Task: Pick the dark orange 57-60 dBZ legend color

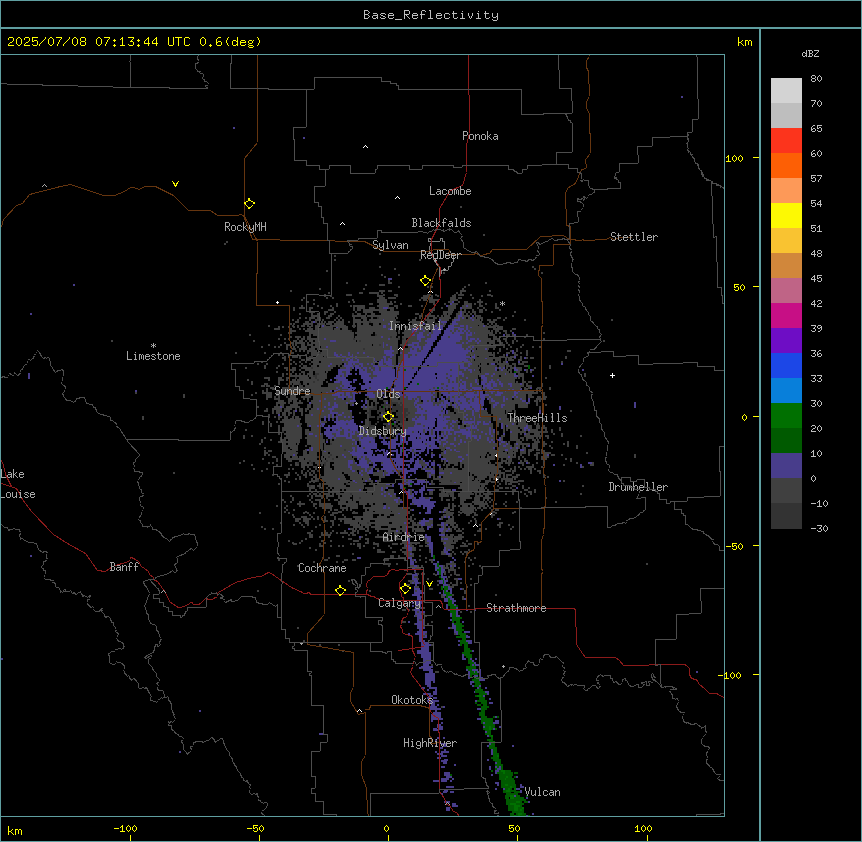Action: (x=786, y=165)
